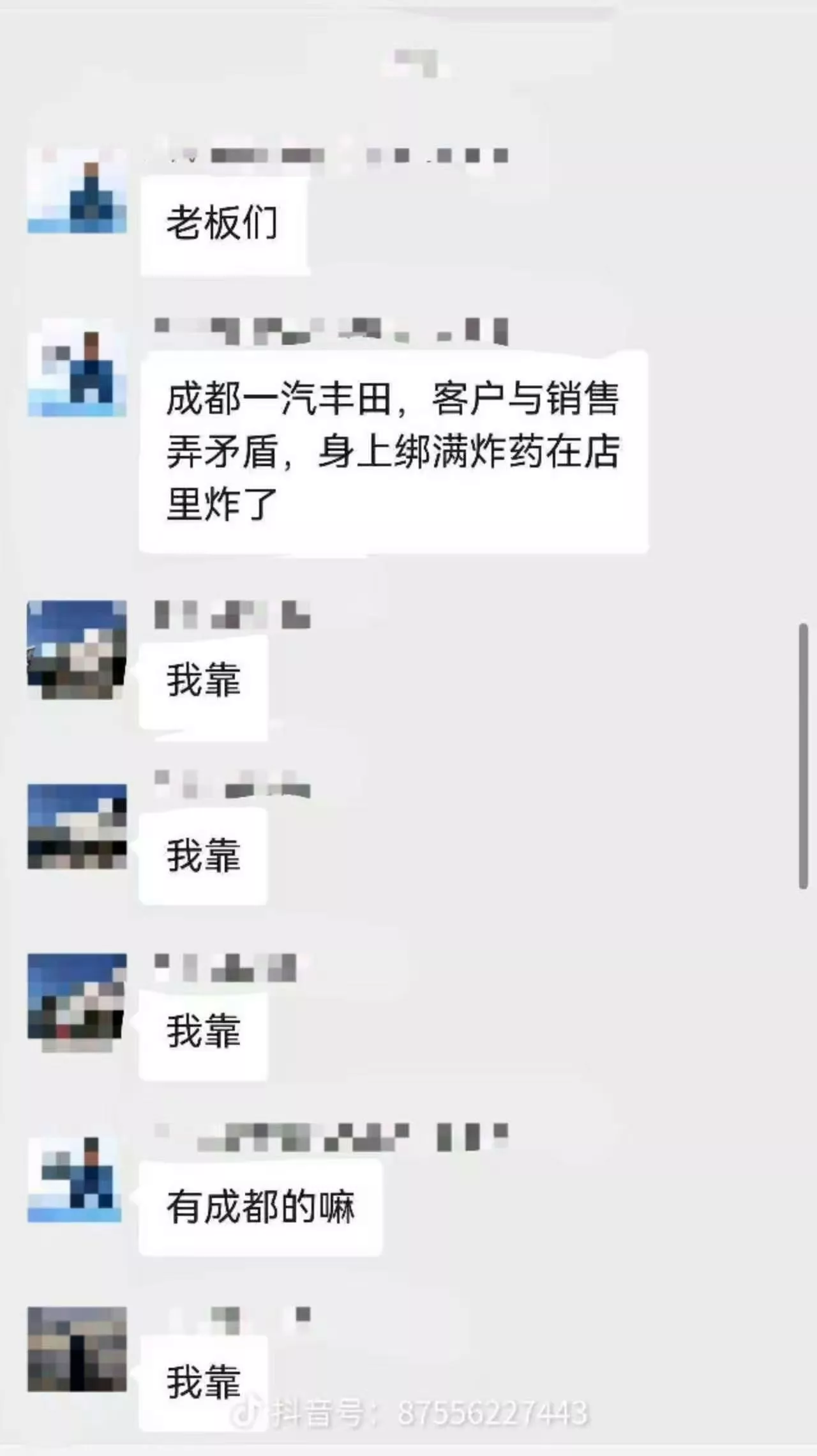
Task: Click the 有成都的嘛 message bubble
Action: [x=260, y=1208]
